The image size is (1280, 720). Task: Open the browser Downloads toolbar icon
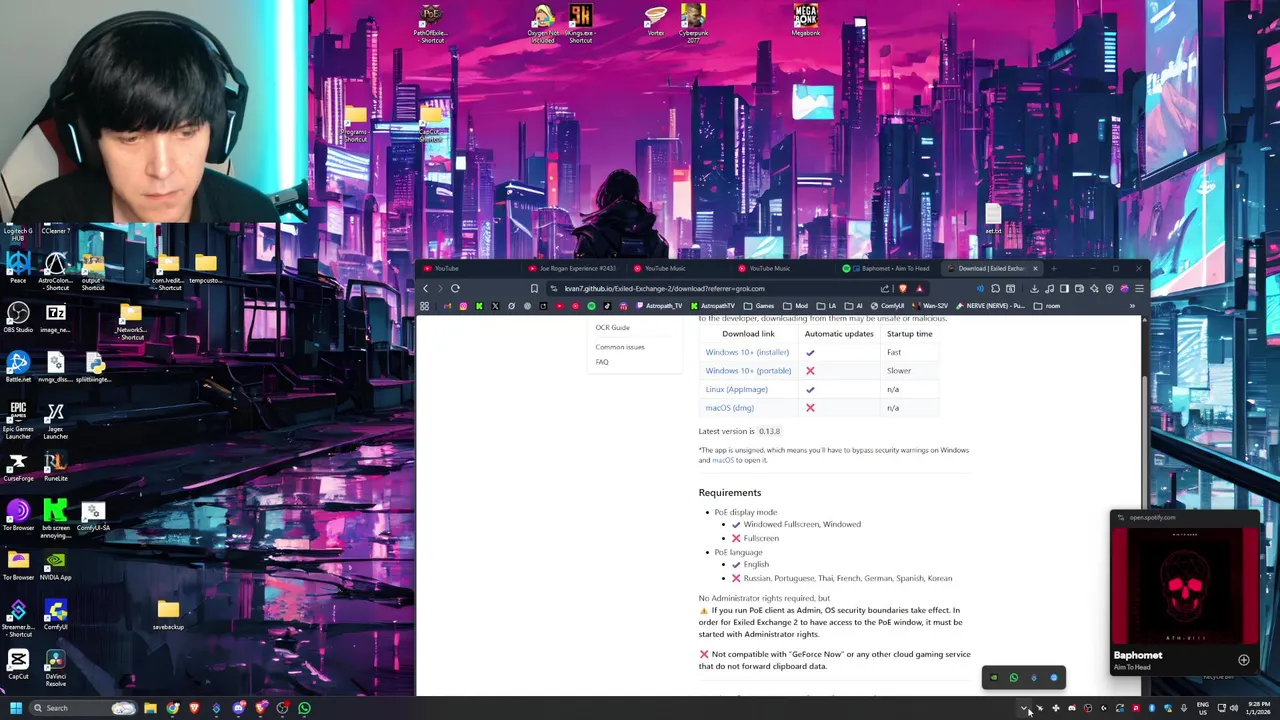(x=1034, y=288)
